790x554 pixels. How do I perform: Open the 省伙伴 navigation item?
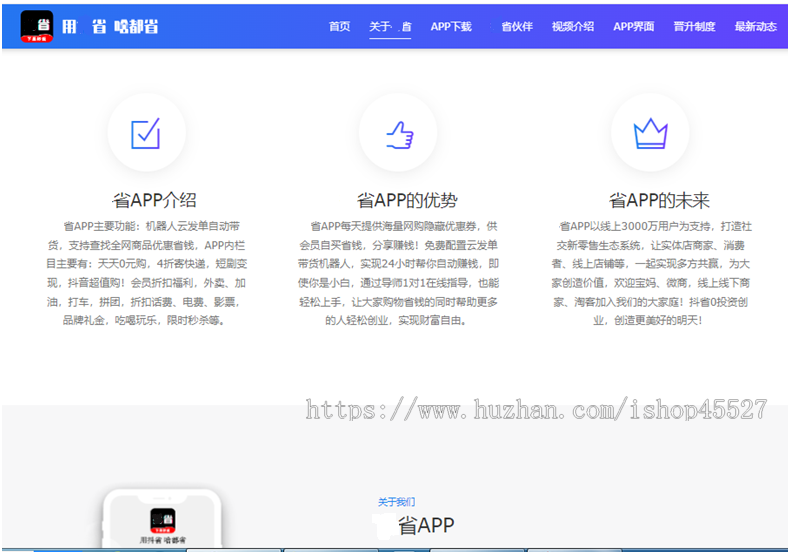click(516, 27)
